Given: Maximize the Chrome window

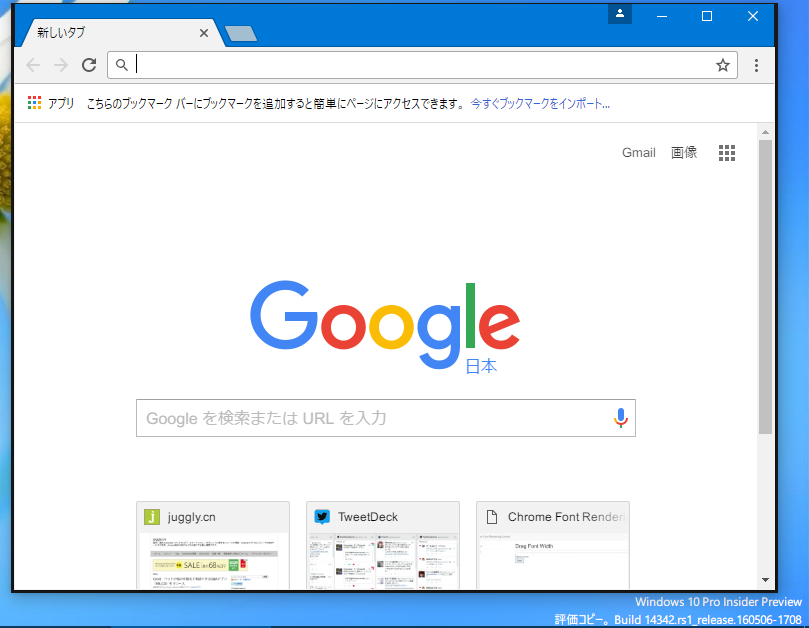Looking at the screenshot, I should click(707, 17).
